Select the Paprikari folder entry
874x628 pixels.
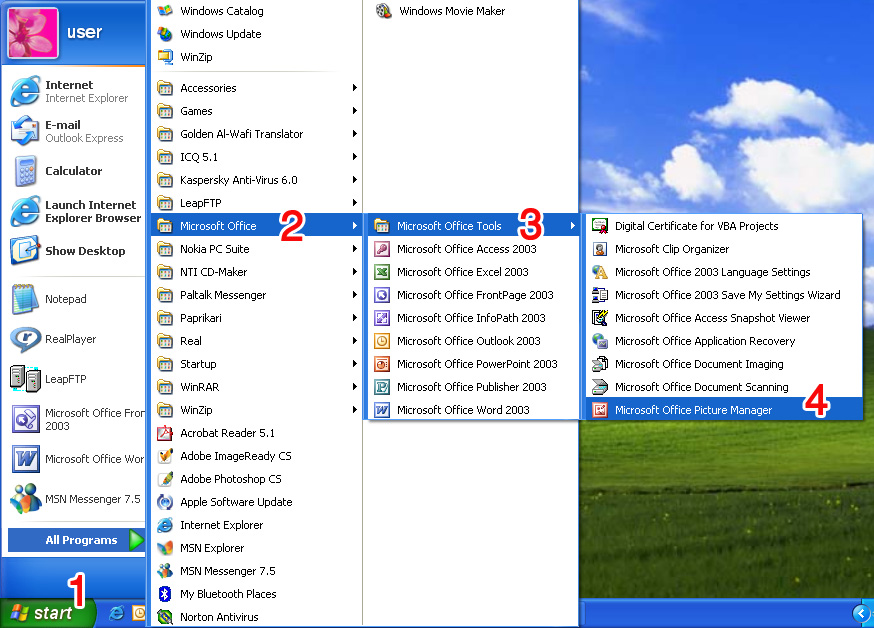(257, 318)
